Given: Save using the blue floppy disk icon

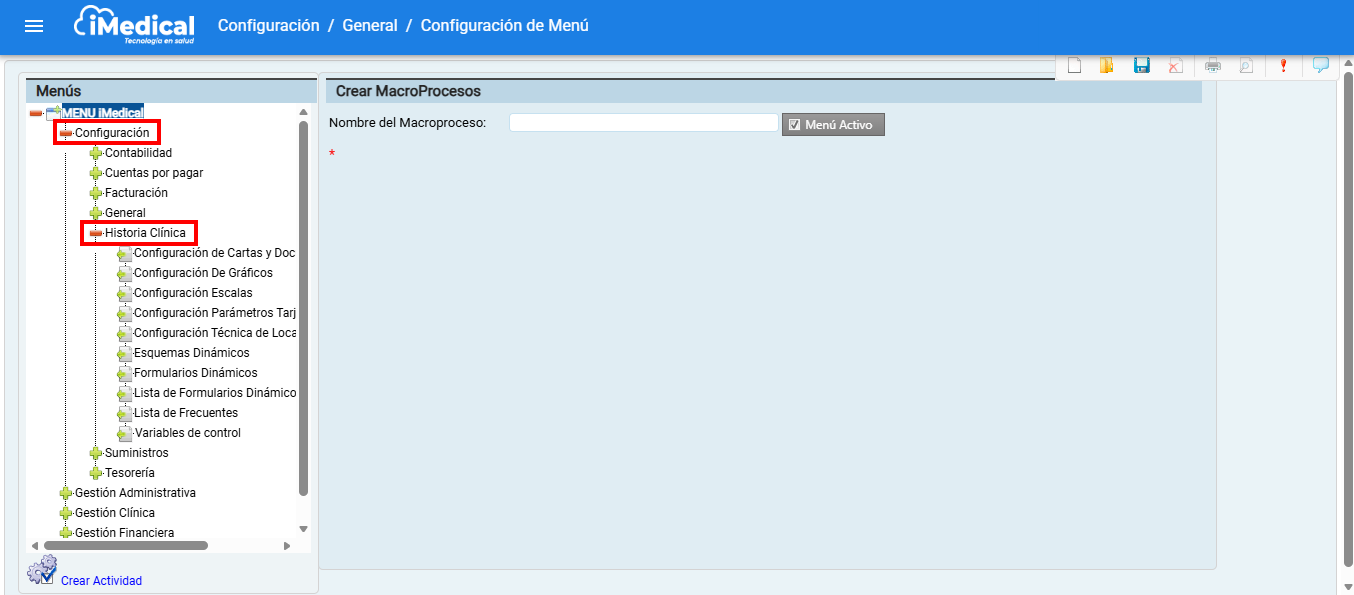Looking at the screenshot, I should (x=1141, y=66).
